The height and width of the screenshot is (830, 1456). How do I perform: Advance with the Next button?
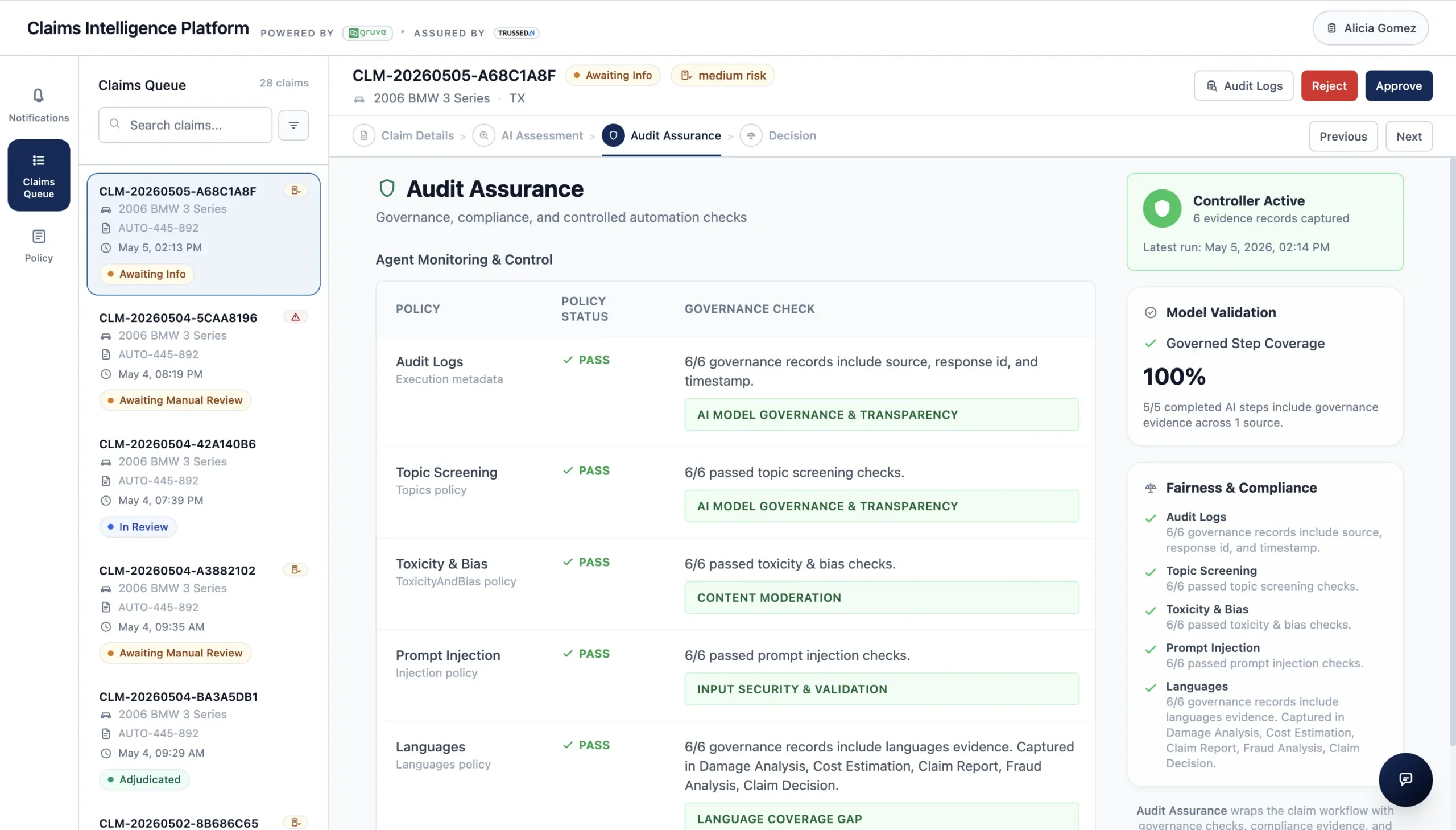[1409, 136]
